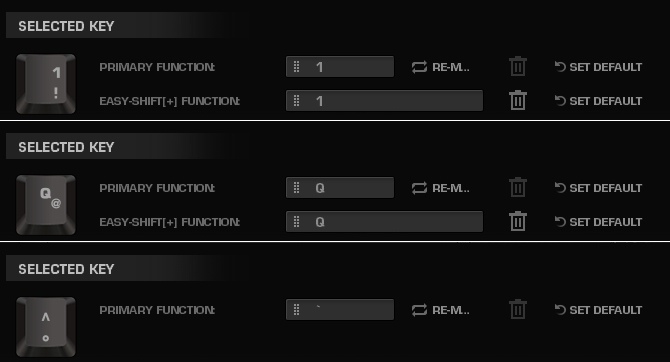Set default for key 1 Easy-Shift function
The image size is (670, 362).
tap(598, 101)
